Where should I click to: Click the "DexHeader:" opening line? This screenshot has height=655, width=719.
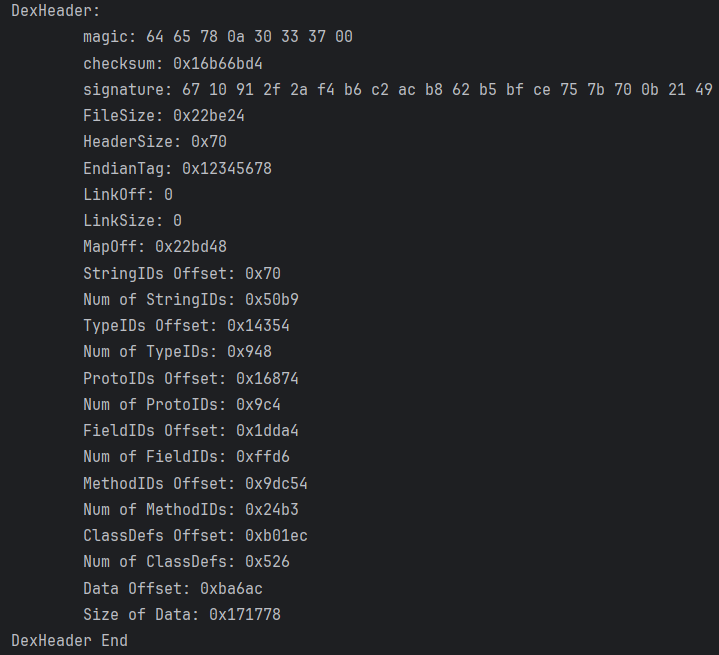click(55, 10)
